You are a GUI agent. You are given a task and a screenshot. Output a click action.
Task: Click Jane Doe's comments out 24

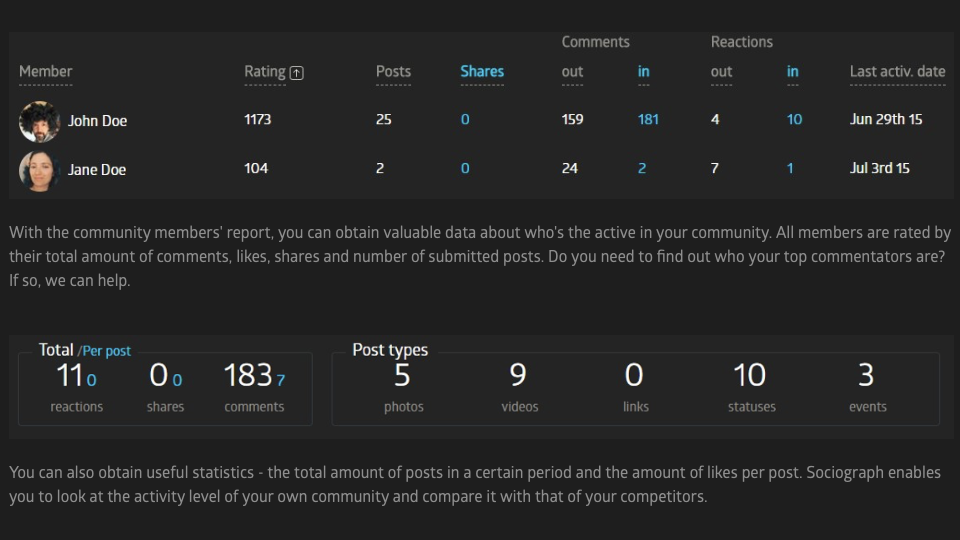point(569,168)
